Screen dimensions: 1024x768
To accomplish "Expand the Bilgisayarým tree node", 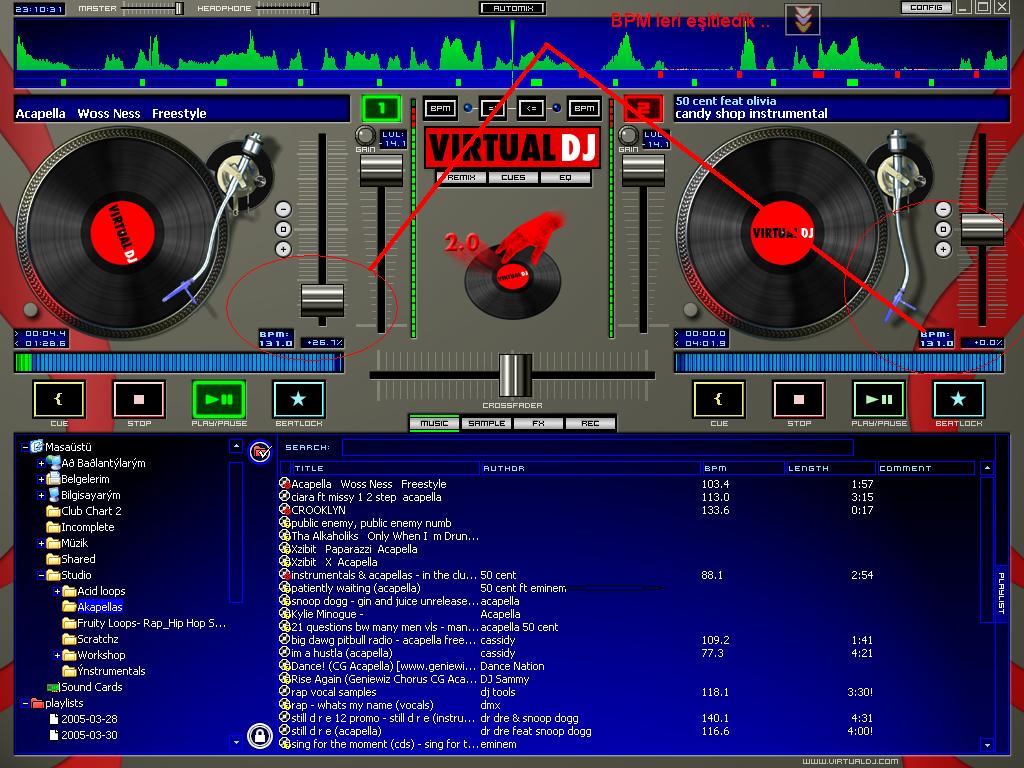I will click(x=41, y=495).
